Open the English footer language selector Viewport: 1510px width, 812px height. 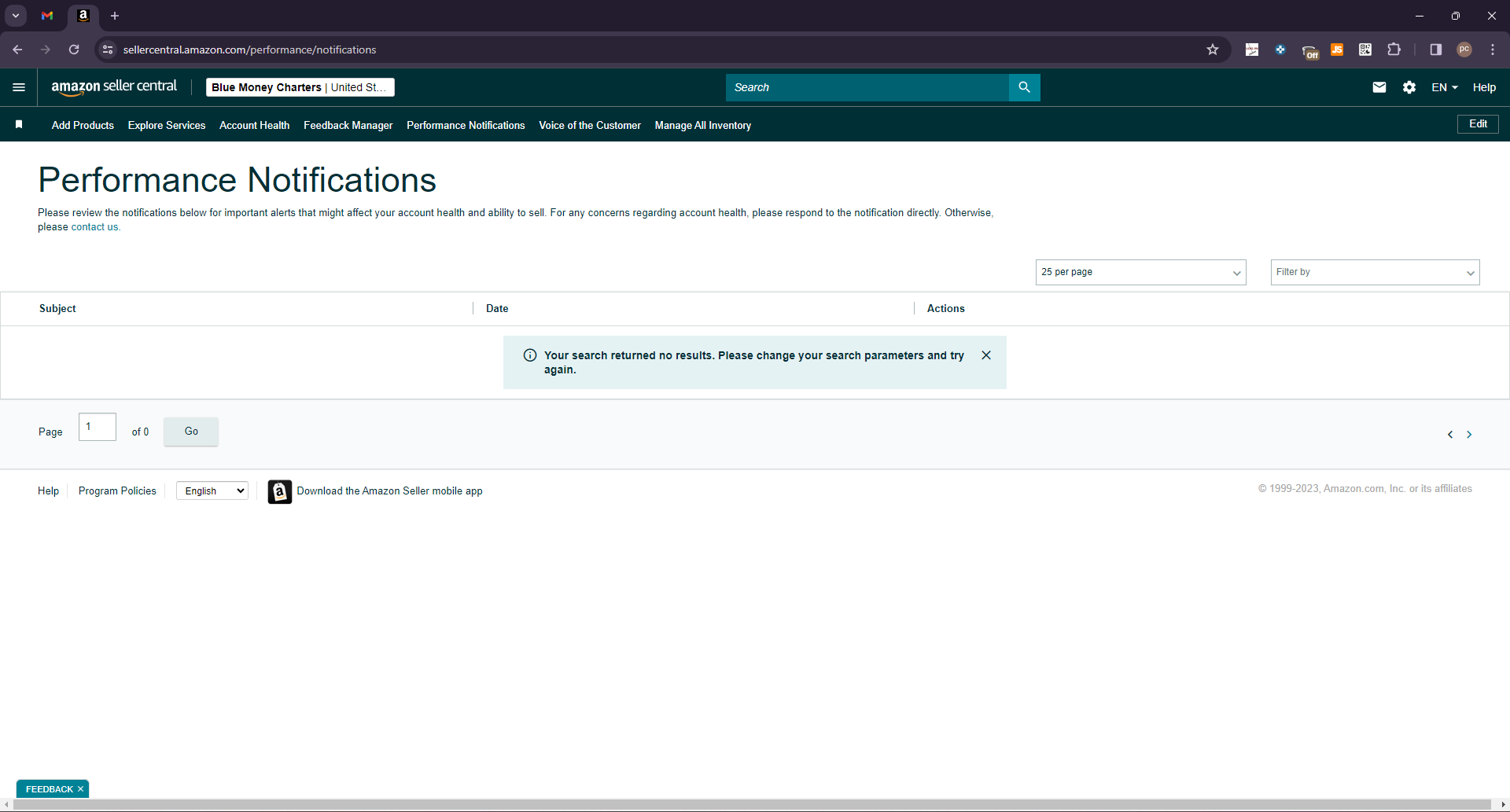pos(212,491)
